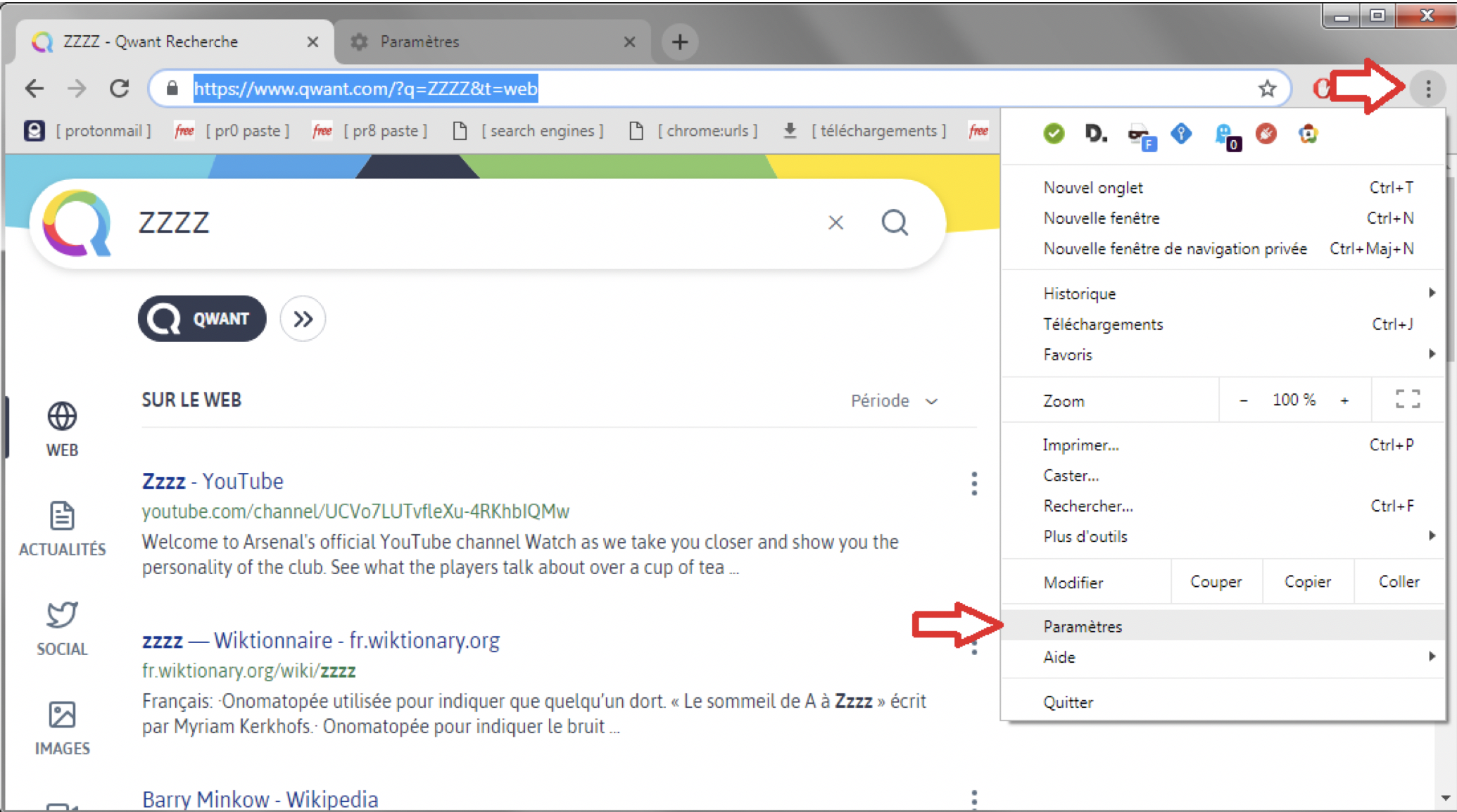1457x812 pixels.
Task: Click the blue diamond extension icon
Action: pyautogui.click(x=1181, y=133)
